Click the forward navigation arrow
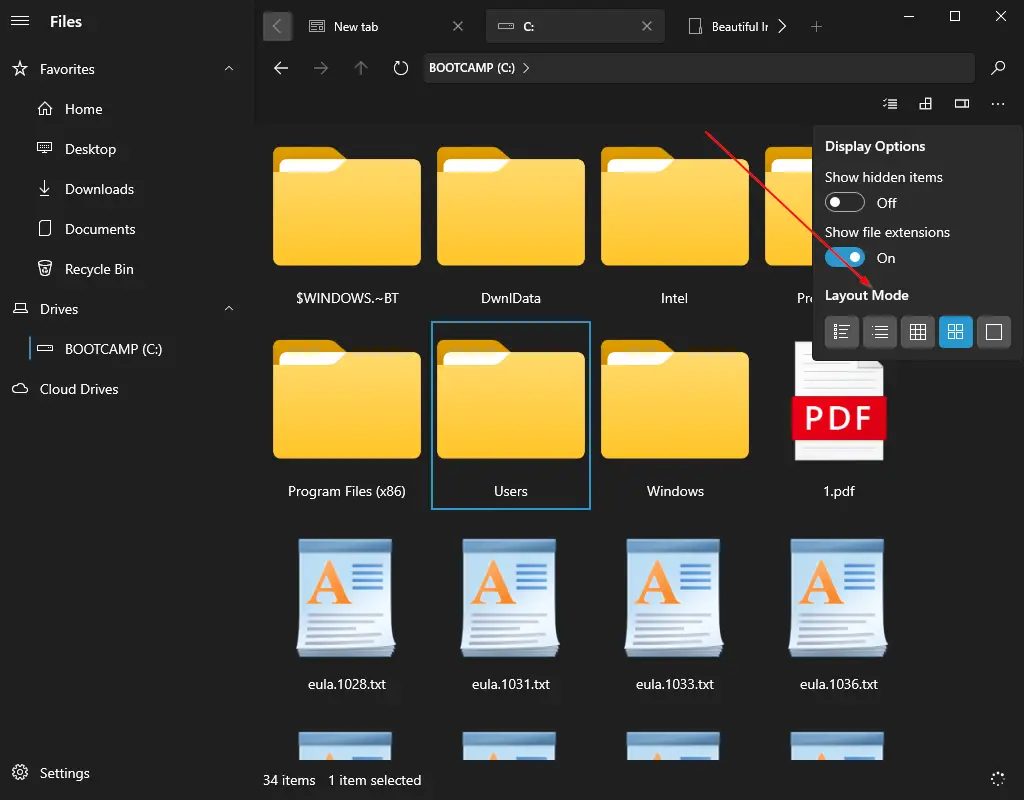The width and height of the screenshot is (1024, 800). [321, 68]
